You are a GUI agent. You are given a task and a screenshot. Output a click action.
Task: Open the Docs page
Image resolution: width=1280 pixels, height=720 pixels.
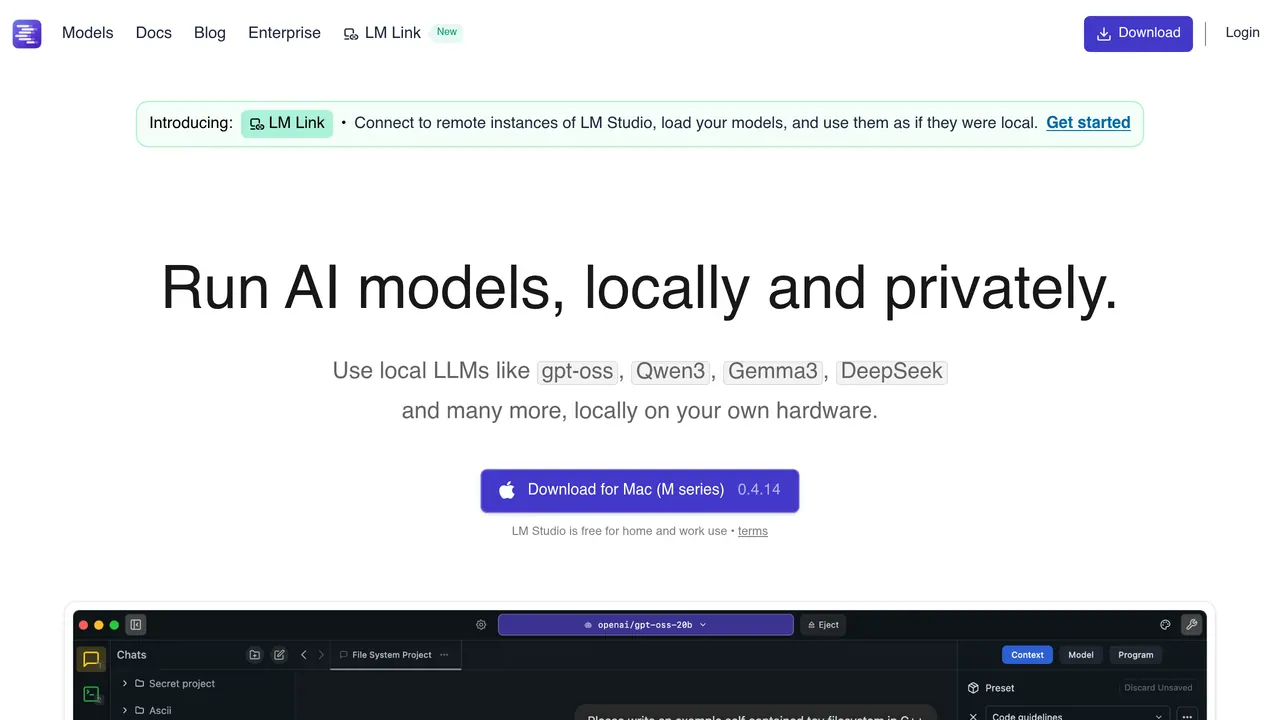154,33
